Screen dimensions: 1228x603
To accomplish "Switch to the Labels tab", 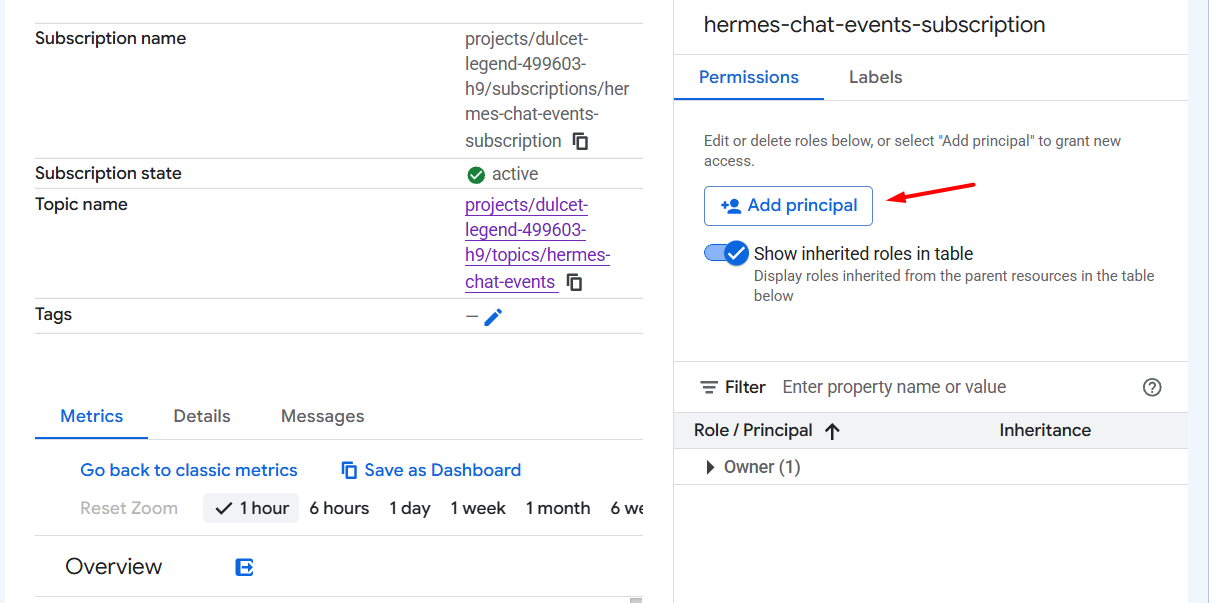I will [x=876, y=77].
